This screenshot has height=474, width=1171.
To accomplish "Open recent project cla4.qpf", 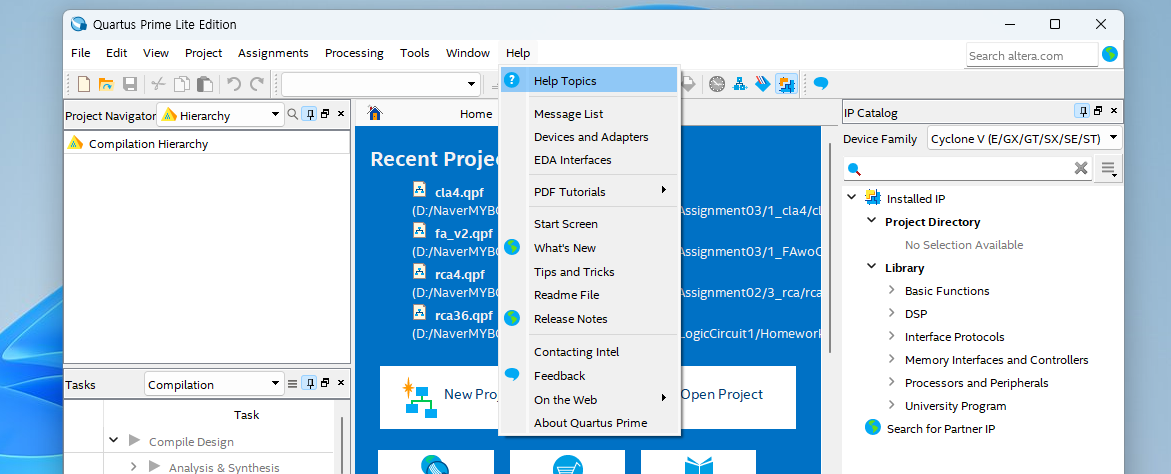I will coord(460,192).
